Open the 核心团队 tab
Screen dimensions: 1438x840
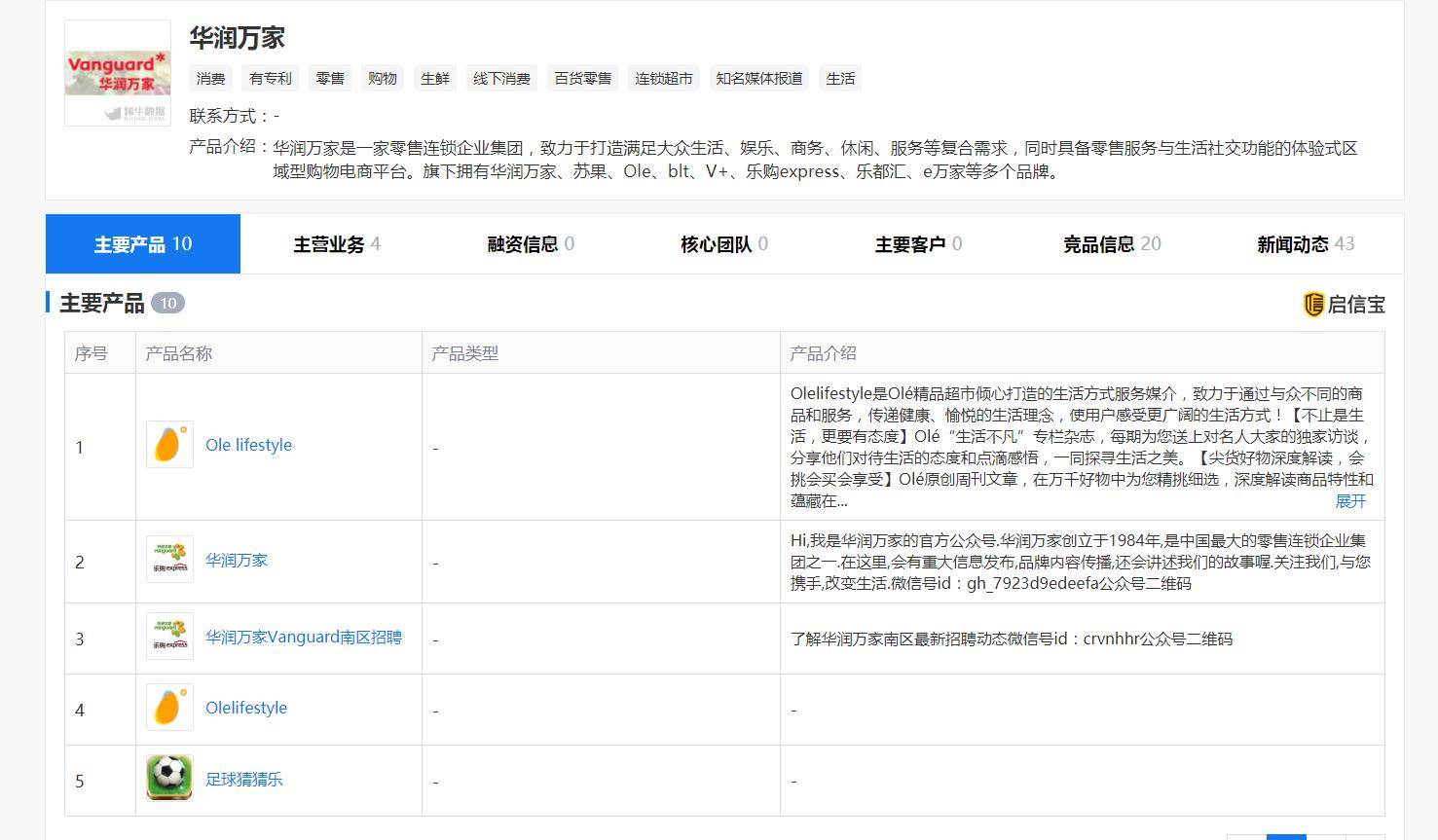[x=724, y=244]
